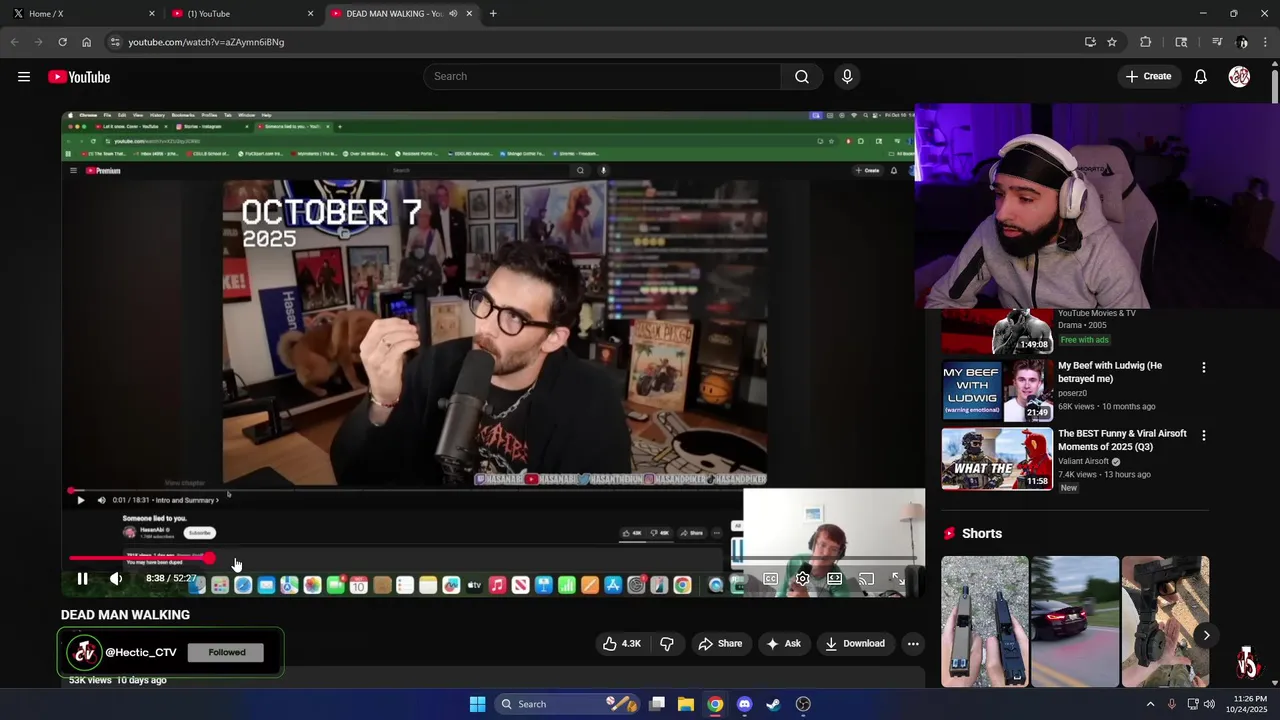Viewport: 1280px width, 720px height.
Task: Open Chrome media controls icon
Action: 1217,42
